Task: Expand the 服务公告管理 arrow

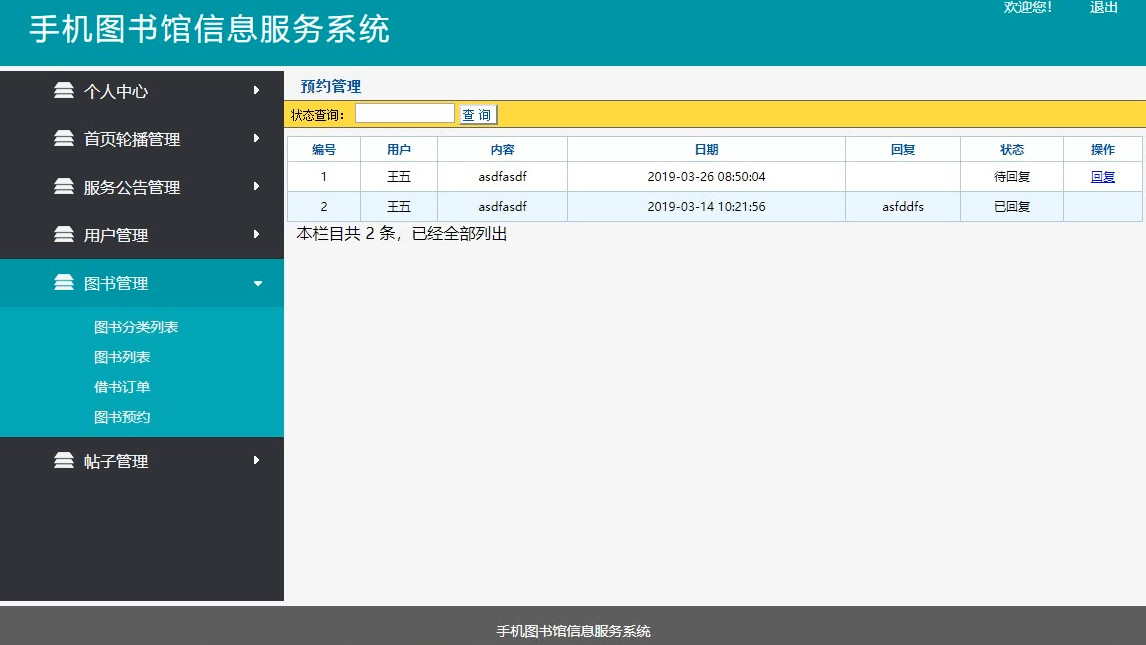Action: pos(257,186)
